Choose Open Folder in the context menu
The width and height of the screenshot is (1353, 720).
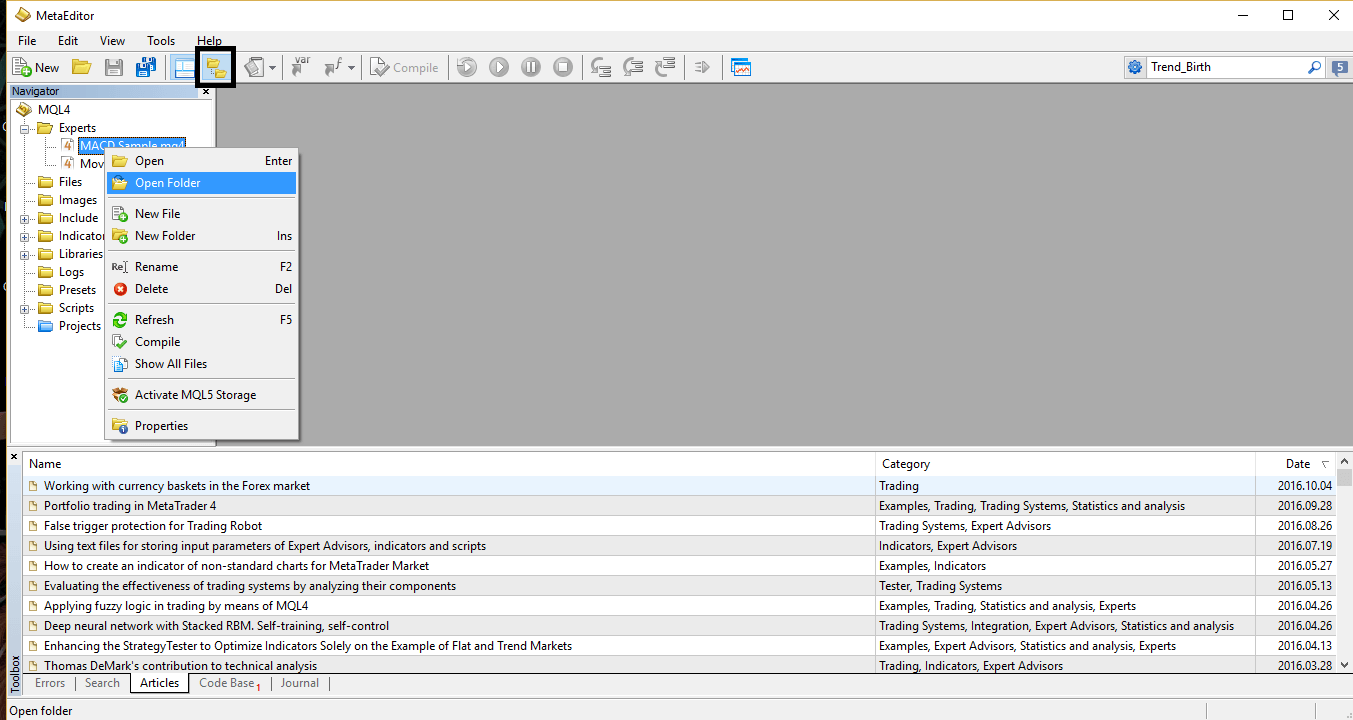(x=201, y=183)
